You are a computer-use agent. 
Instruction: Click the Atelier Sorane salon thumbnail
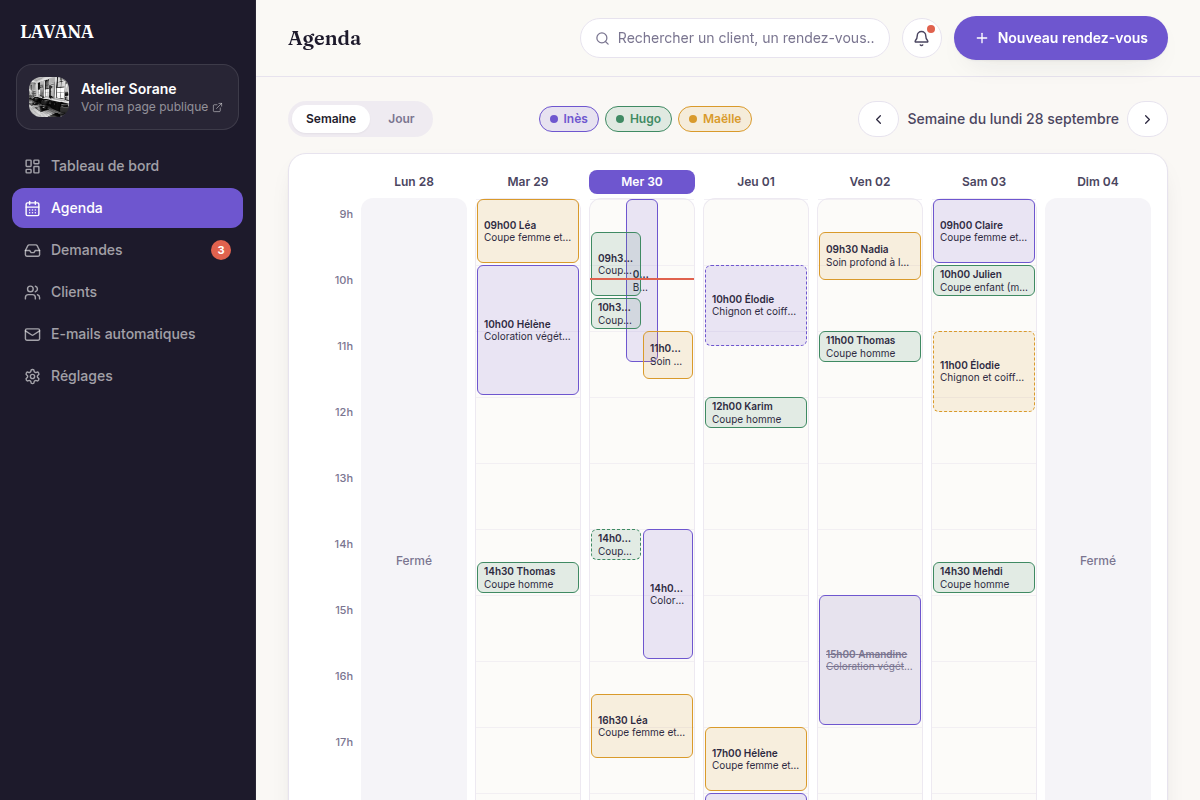click(49, 97)
